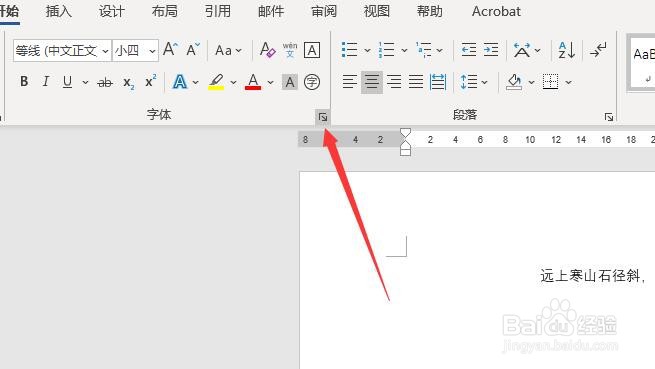
Task: Switch to the 邮件 ribbon tab
Action: coord(271,11)
